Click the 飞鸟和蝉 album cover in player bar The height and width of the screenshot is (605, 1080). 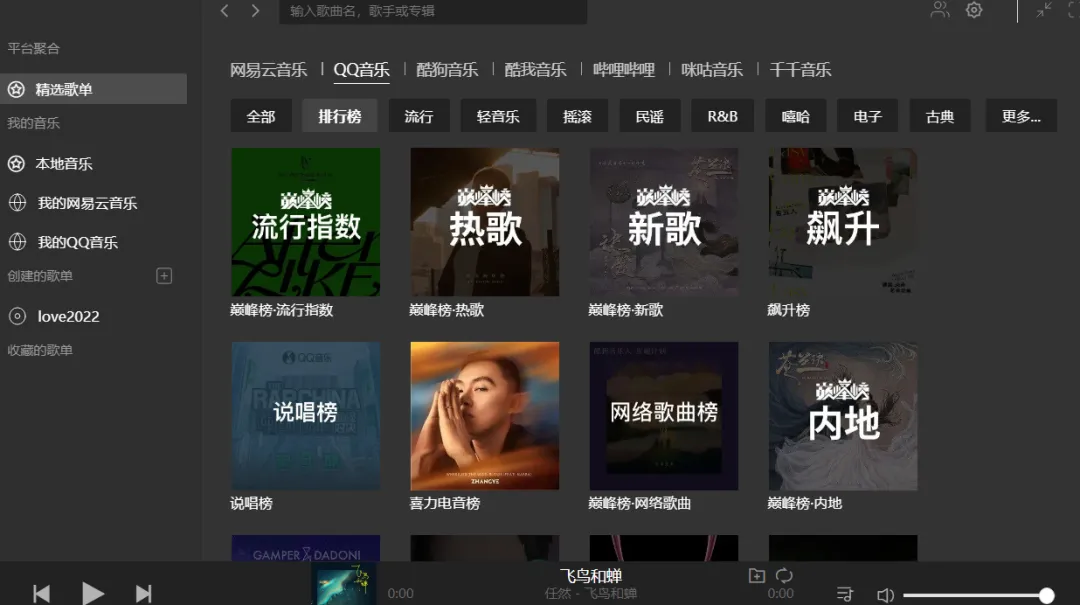point(344,584)
